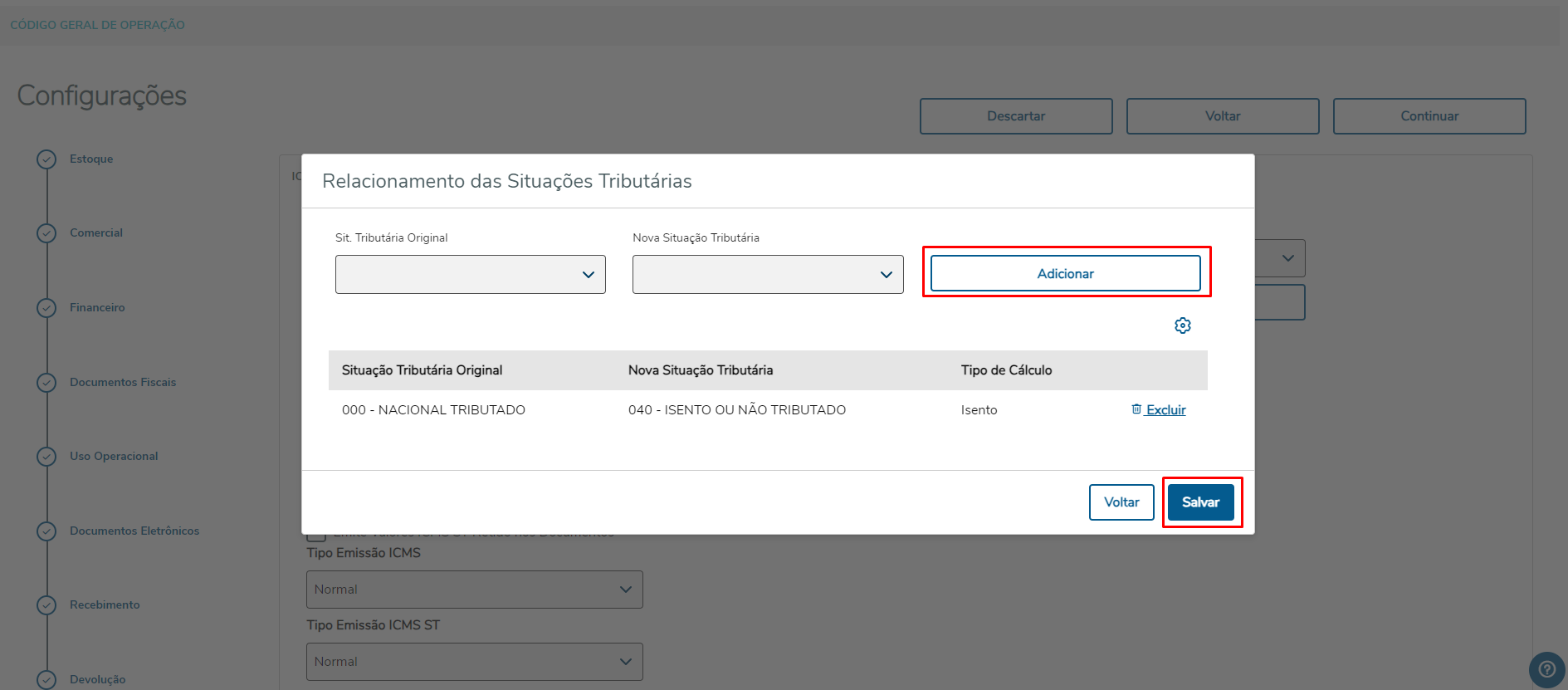The image size is (1568, 690).
Task: Click the Documentos Fiscais step check icon
Action: point(46,383)
